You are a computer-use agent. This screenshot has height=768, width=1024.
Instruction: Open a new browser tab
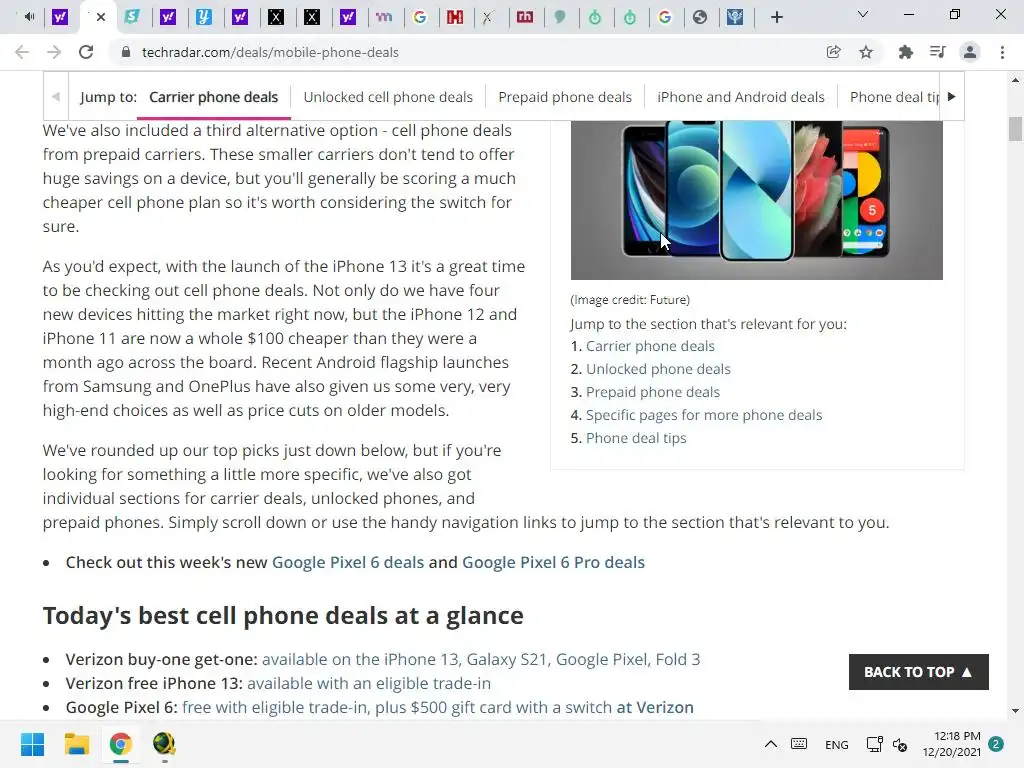pos(776,17)
